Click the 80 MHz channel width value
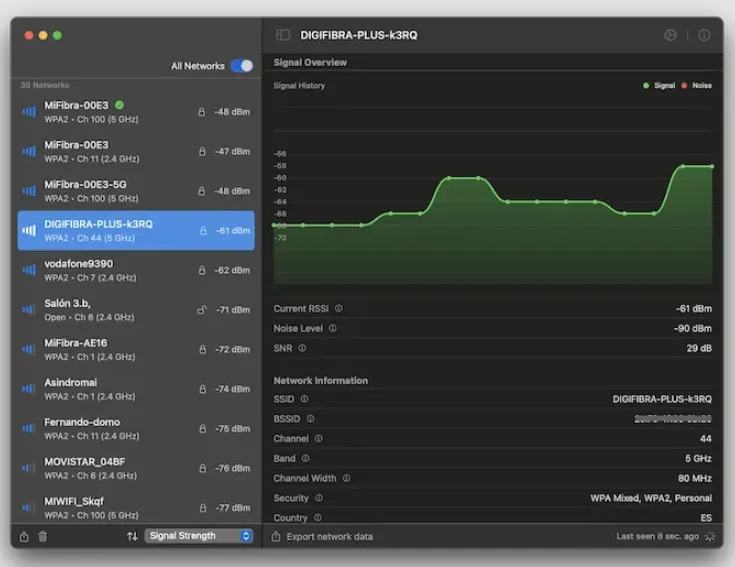Image resolution: width=735 pixels, height=567 pixels. [695, 478]
